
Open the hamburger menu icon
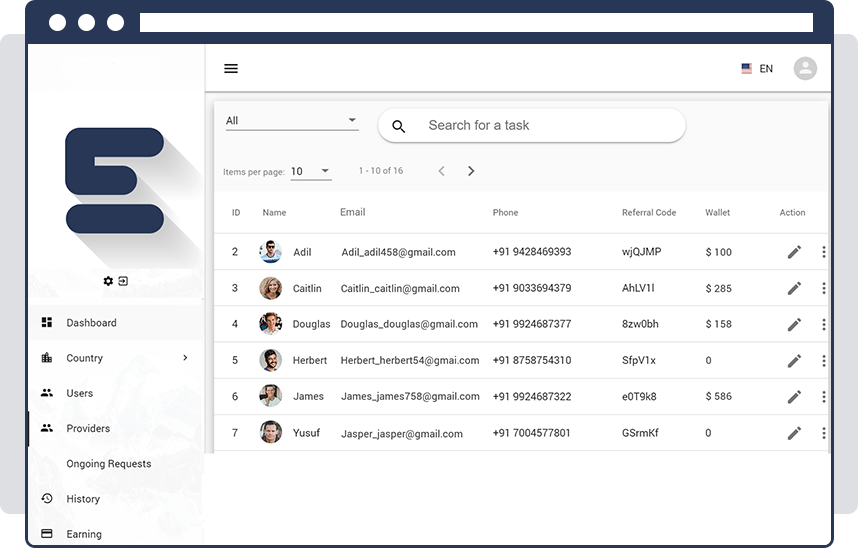[x=231, y=68]
